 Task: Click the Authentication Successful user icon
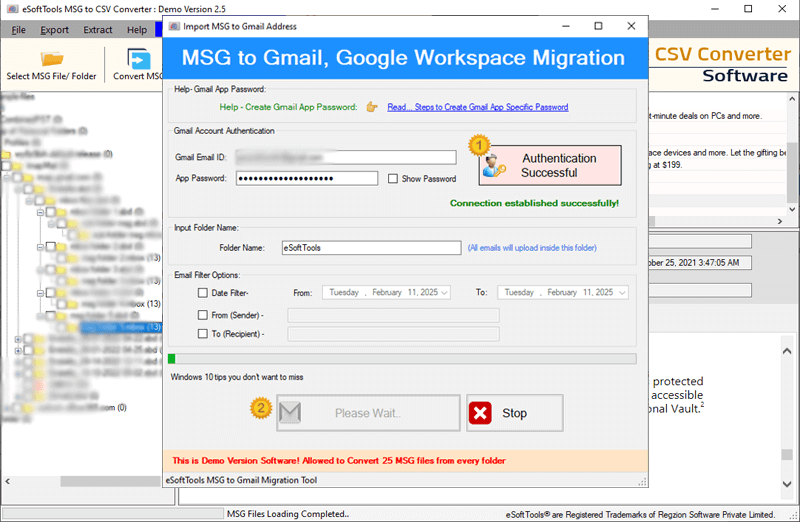point(493,168)
